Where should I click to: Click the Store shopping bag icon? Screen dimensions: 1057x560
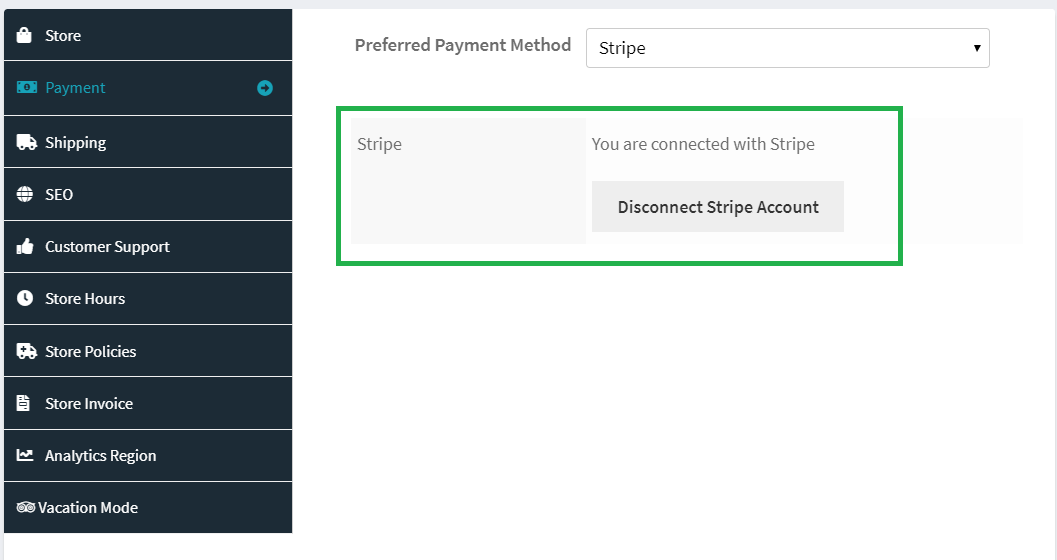click(x=25, y=36)
